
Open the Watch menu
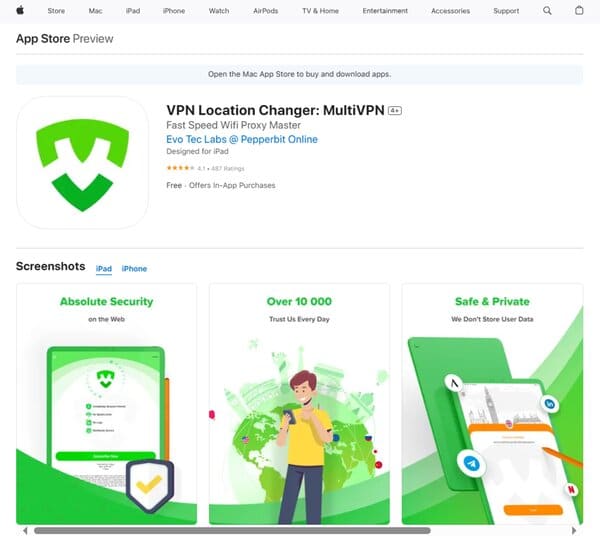[219, 11]
